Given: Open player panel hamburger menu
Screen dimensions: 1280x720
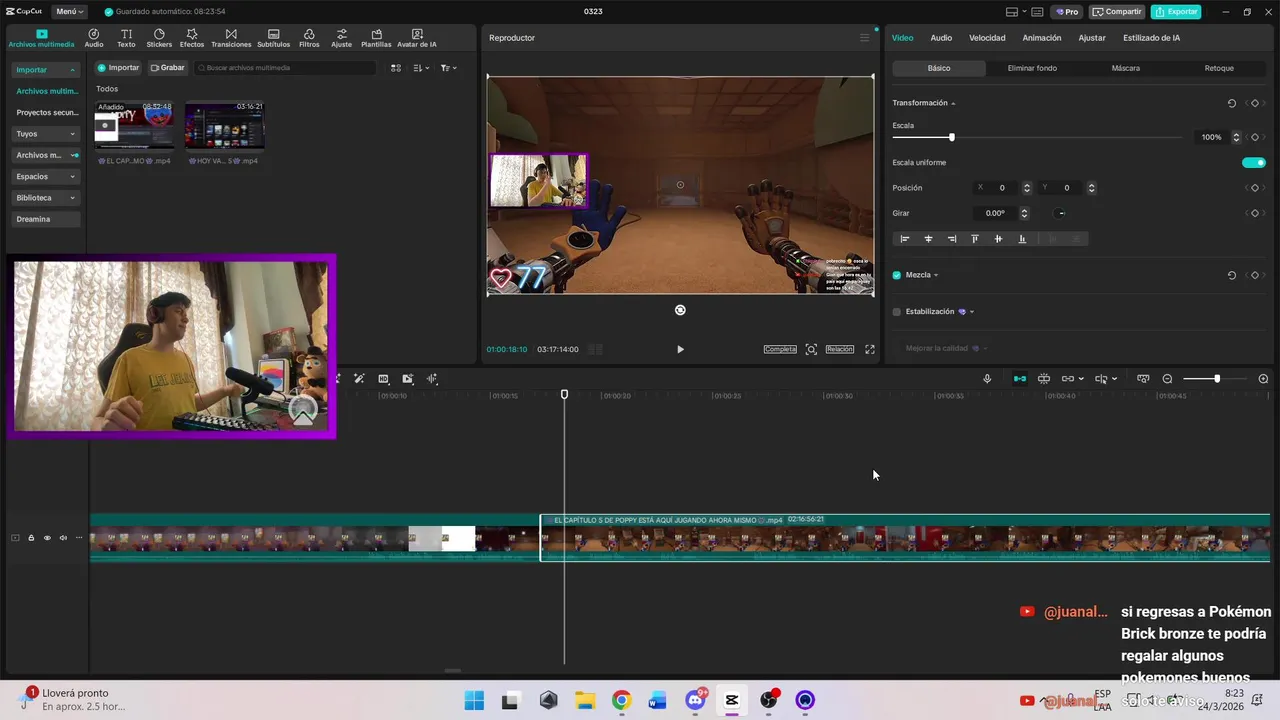Looking at the screenshot, I should pyautogui.click(x=865, y=38).
